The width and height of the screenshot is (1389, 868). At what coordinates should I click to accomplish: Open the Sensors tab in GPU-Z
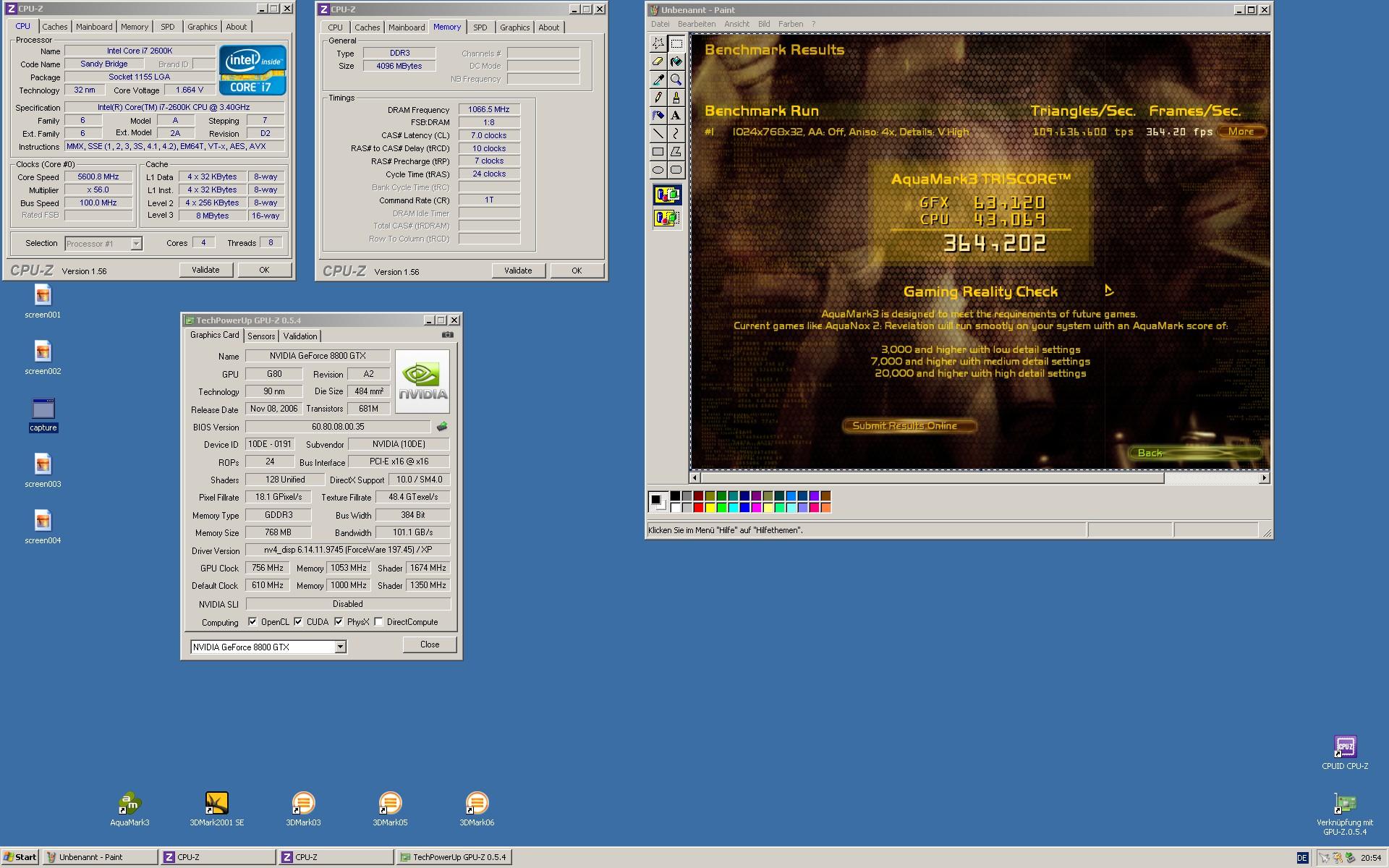click(x=261, y=336)
